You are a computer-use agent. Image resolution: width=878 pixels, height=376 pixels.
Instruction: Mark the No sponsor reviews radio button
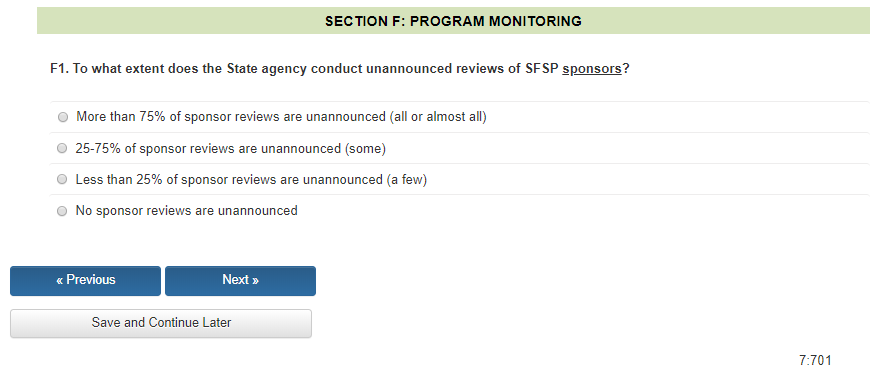click(63, 211)
